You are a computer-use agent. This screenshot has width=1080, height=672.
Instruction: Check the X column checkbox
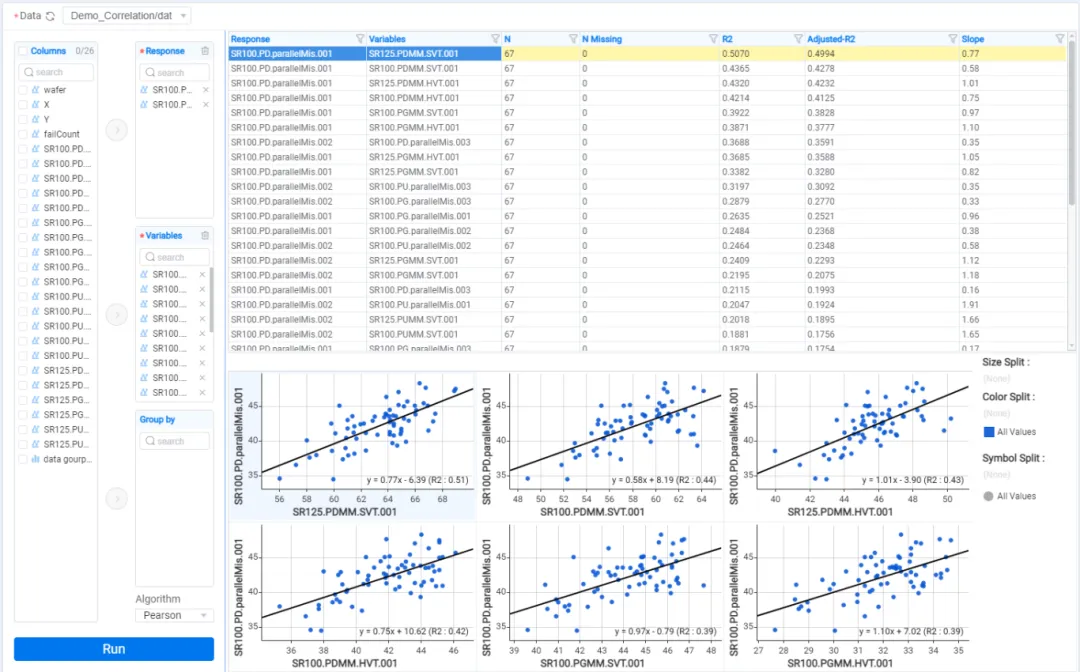click(23, 105)
